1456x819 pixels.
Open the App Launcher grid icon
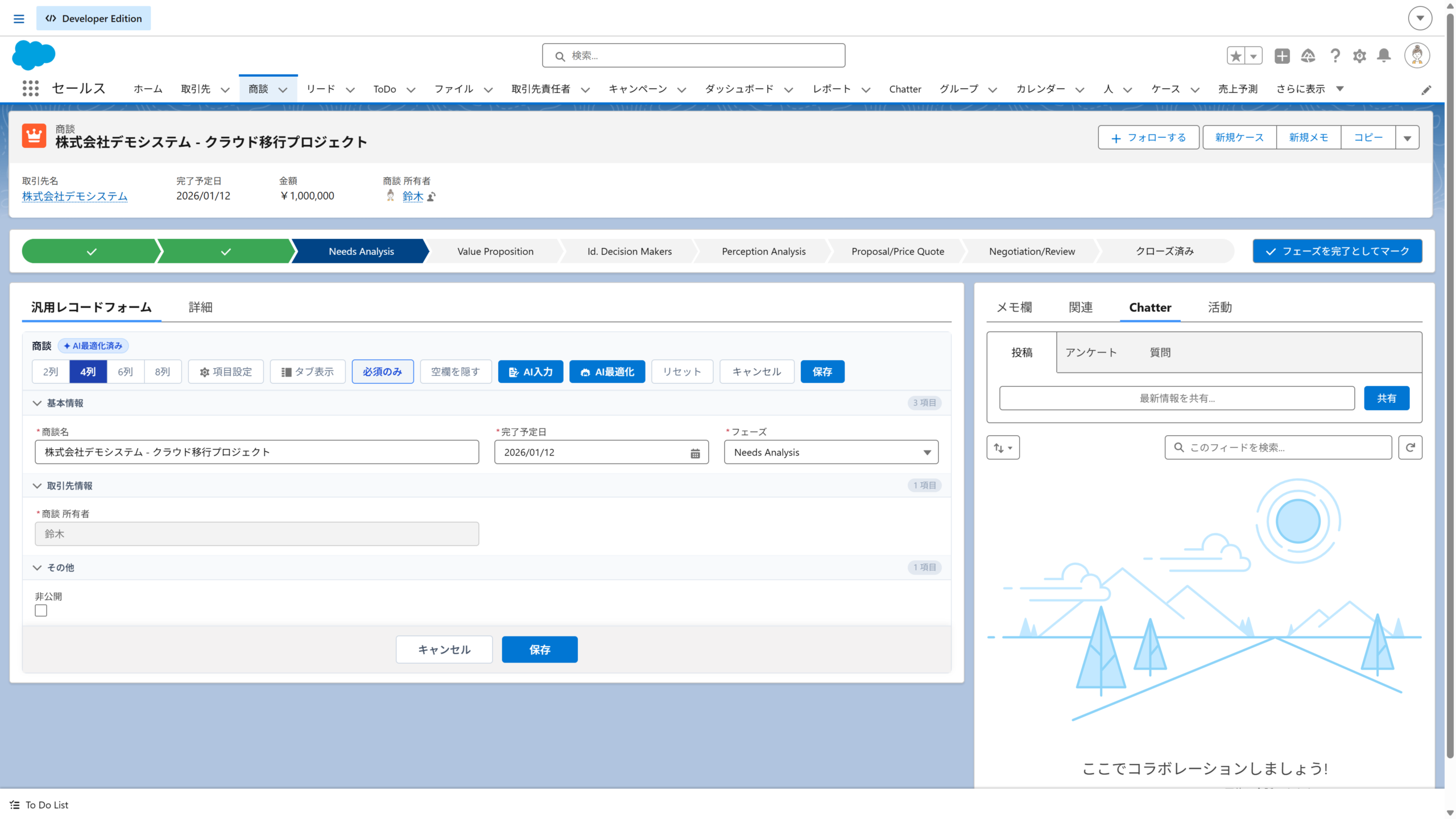tap(30, 88)
